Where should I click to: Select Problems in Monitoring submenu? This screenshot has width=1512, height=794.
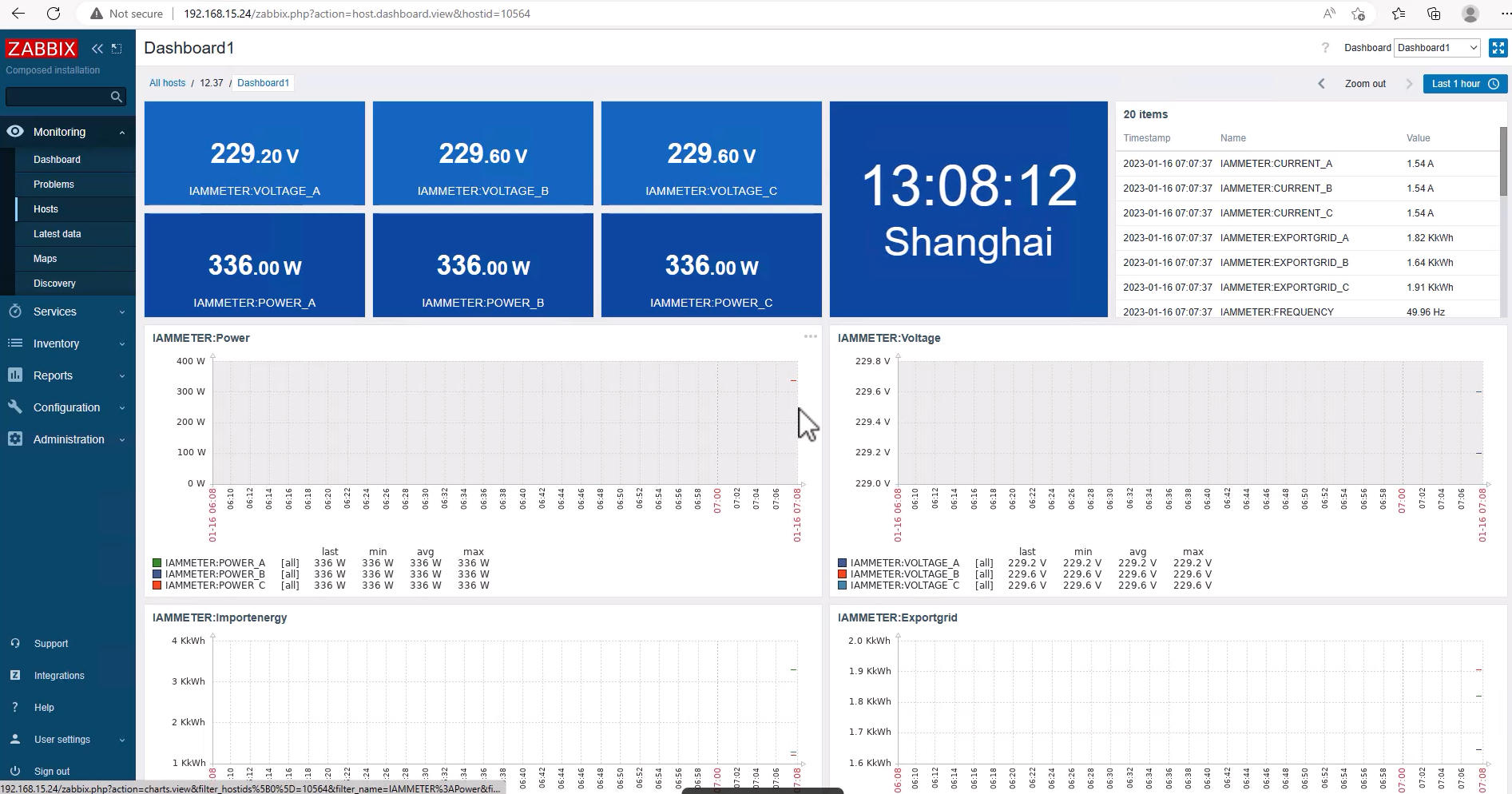[54, 185]
